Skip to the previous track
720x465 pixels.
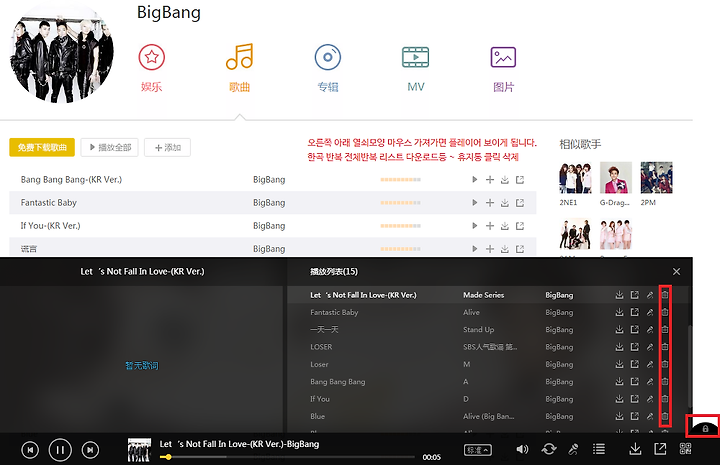pos(30,450)
